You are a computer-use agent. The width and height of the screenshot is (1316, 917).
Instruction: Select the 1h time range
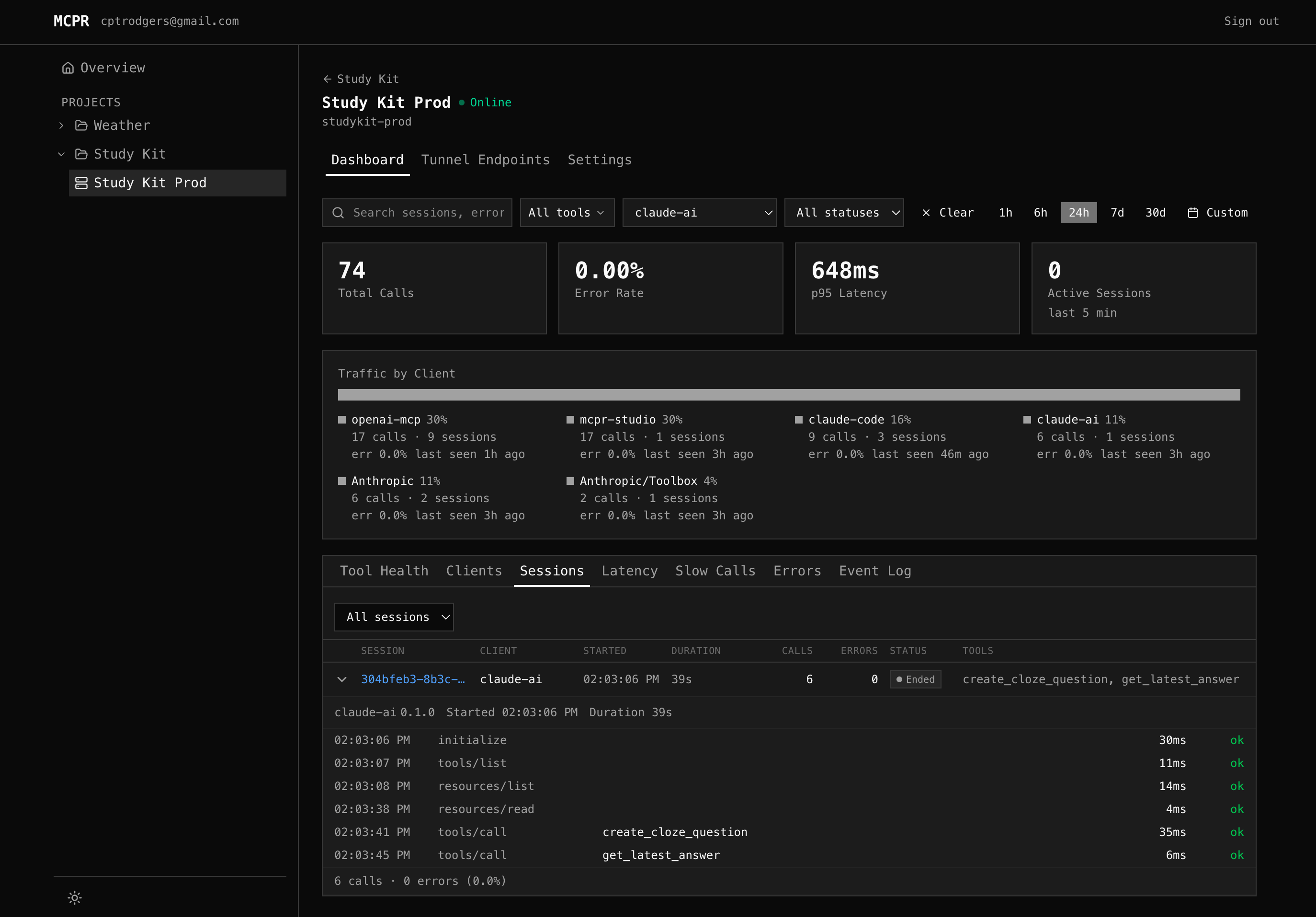(1005, 212)
